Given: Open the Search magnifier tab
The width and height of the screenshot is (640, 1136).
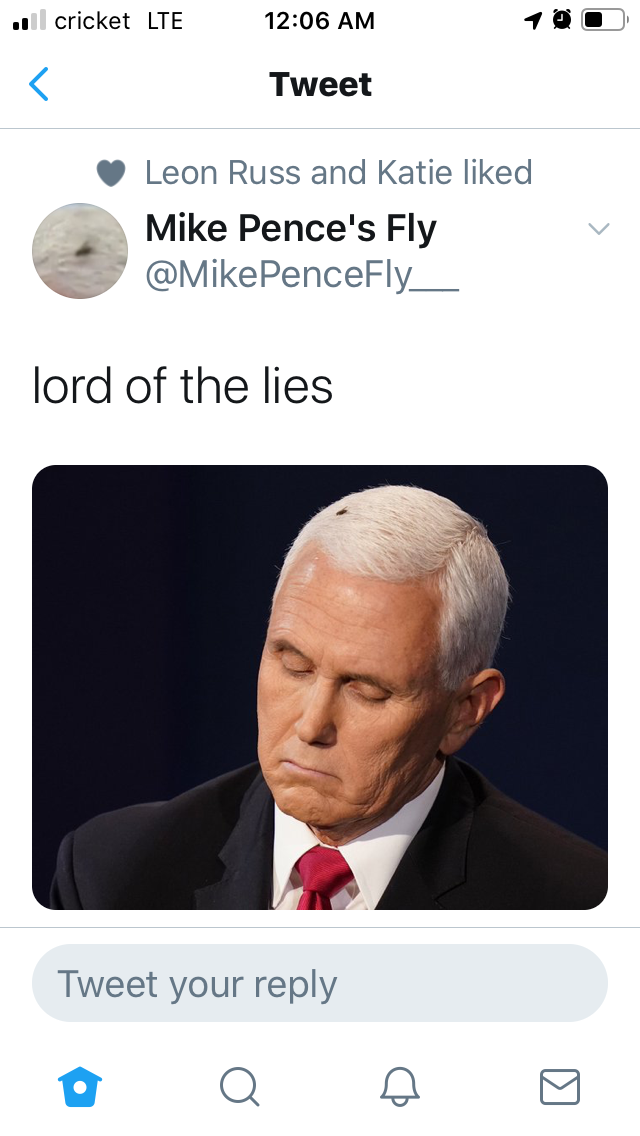Looking at the screenshot, I should click(x=239, y=1085).
